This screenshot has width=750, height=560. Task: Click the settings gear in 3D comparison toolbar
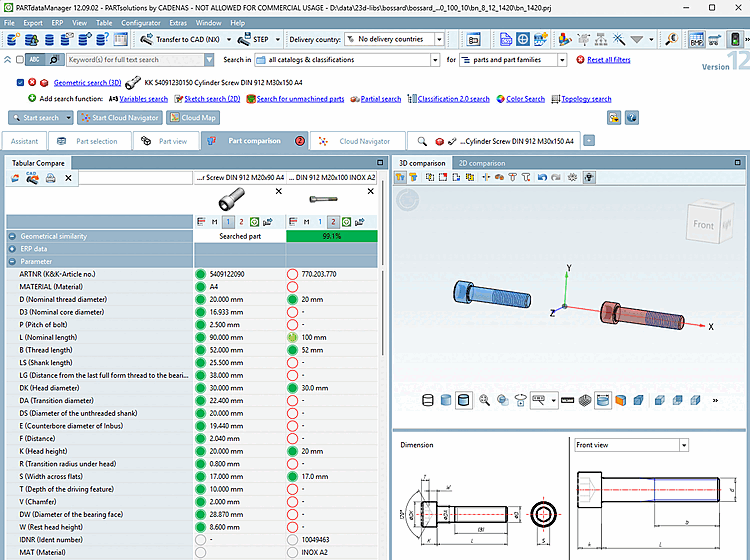573,178
